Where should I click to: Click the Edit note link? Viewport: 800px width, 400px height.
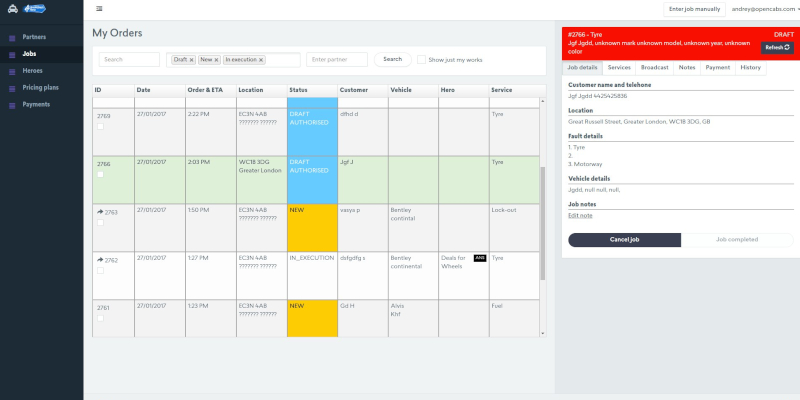(580, 215)
